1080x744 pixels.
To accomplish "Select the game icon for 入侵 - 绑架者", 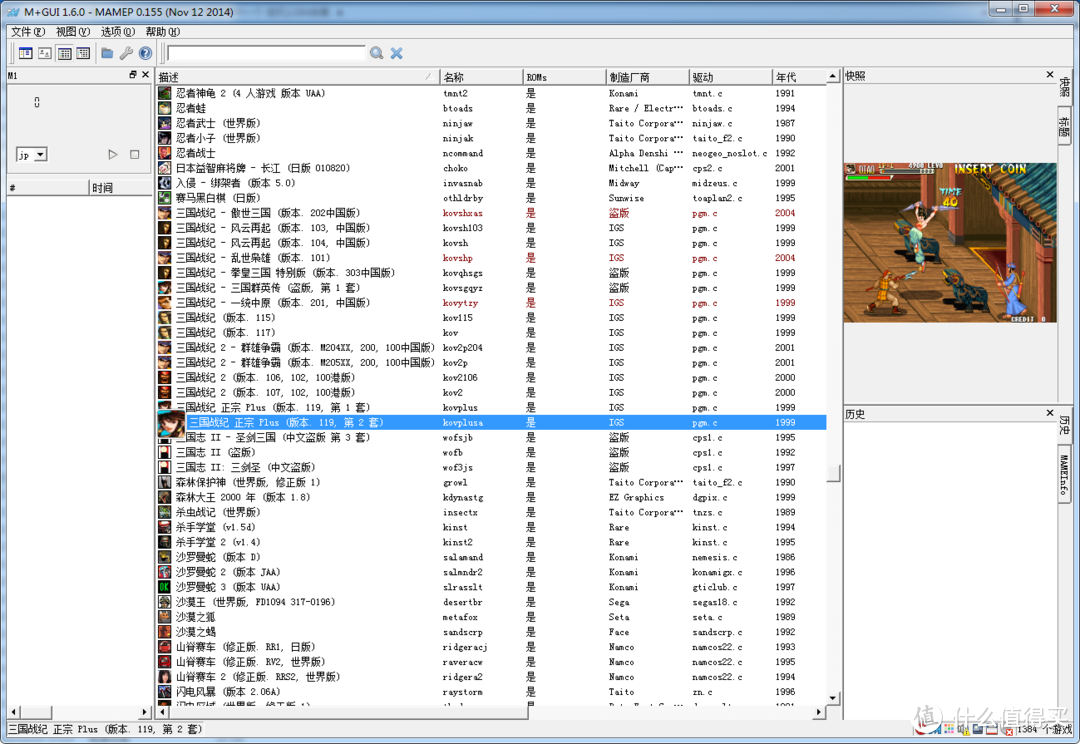I will coord(165,183).
